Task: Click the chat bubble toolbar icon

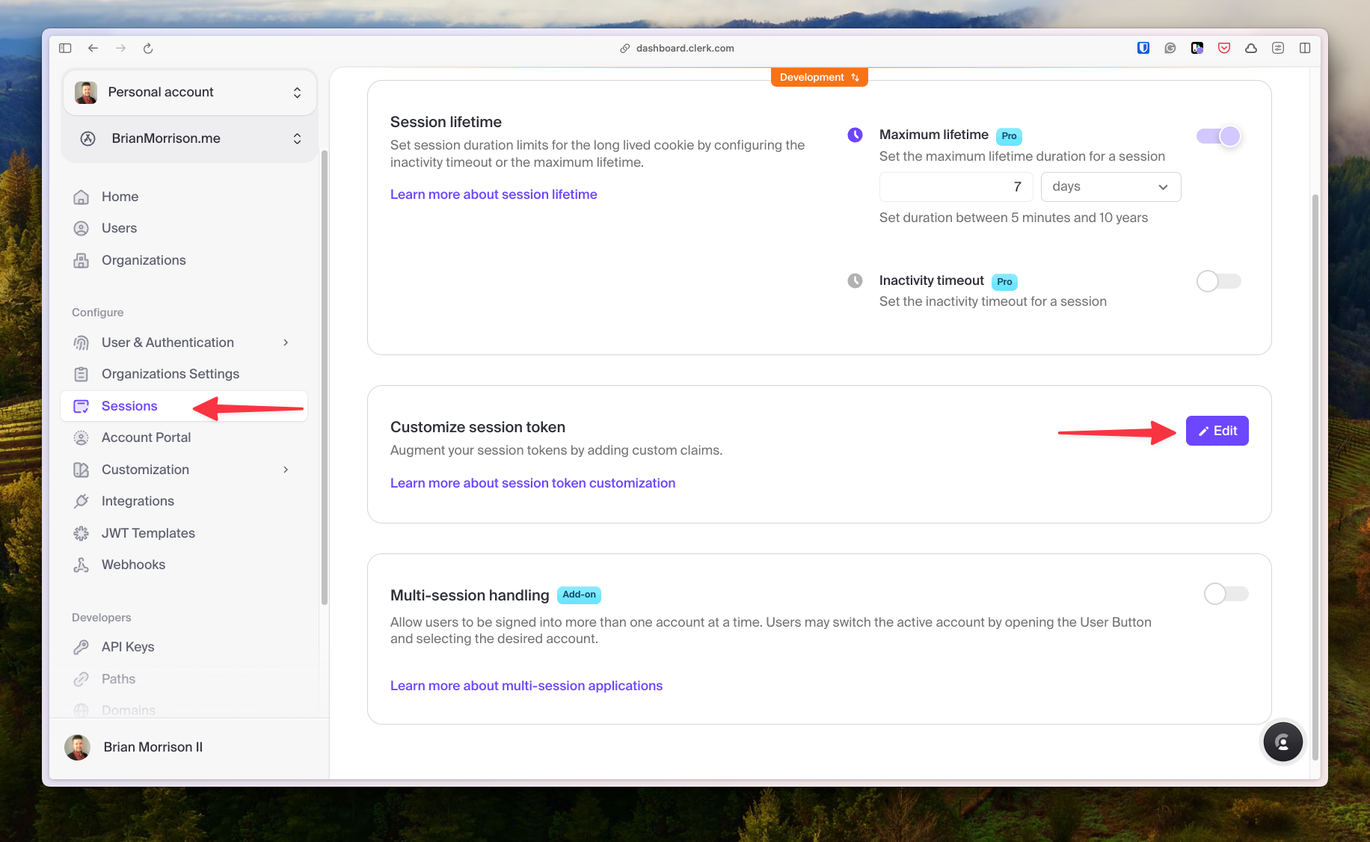Action: [1170, 48]
